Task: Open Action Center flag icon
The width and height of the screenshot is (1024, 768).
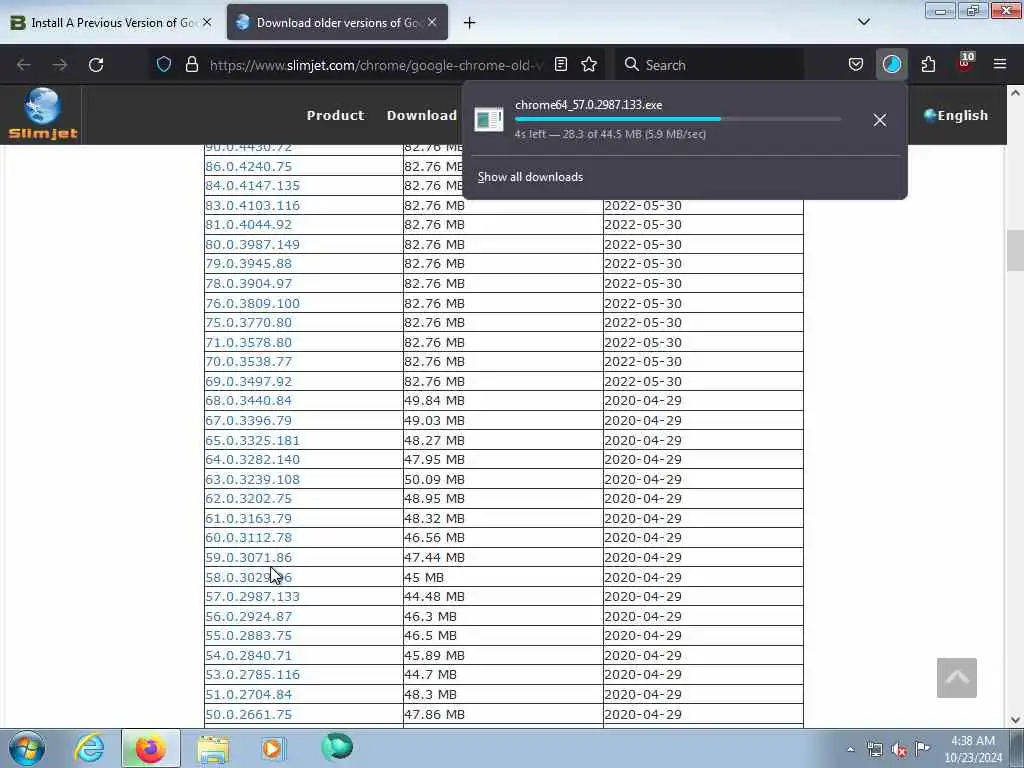Action: click(922, 748)
